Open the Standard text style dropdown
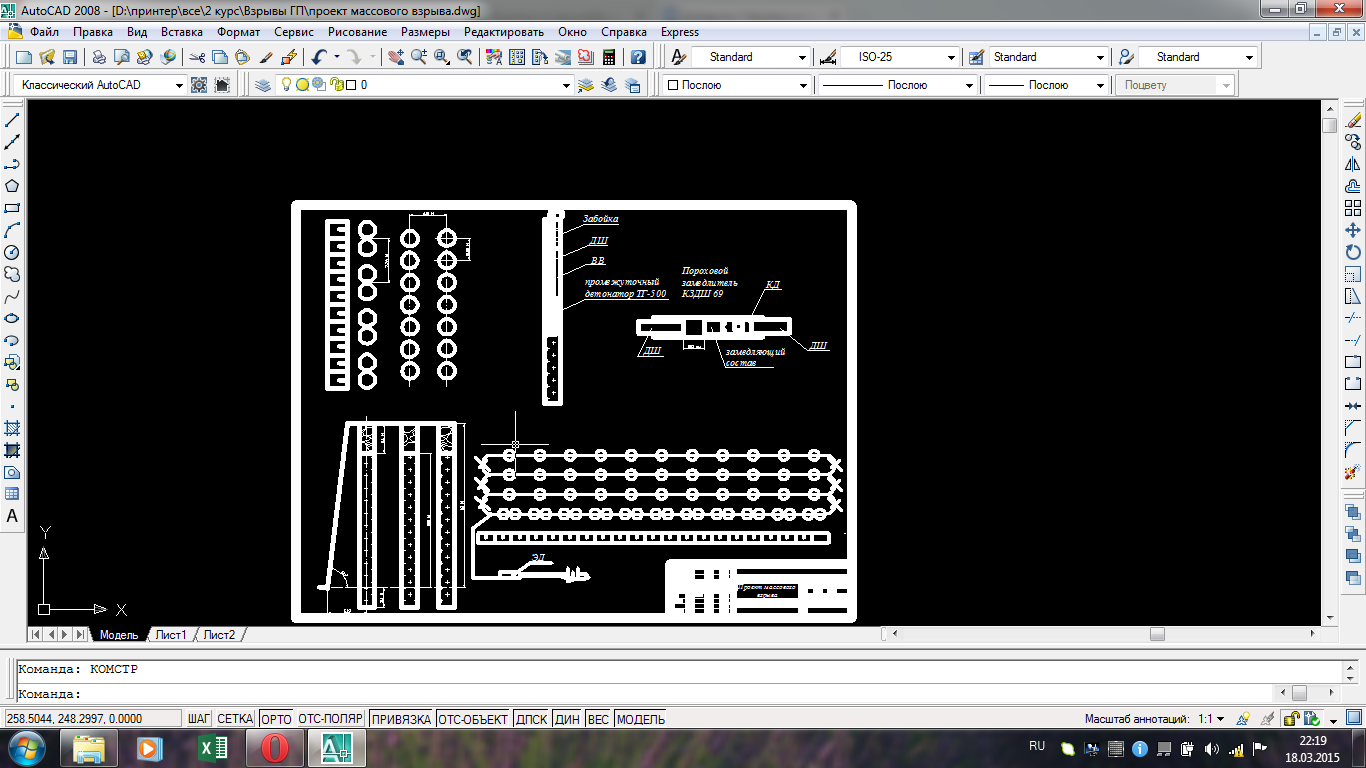Viewport: 1366px width, 768px height. [802, 57]
